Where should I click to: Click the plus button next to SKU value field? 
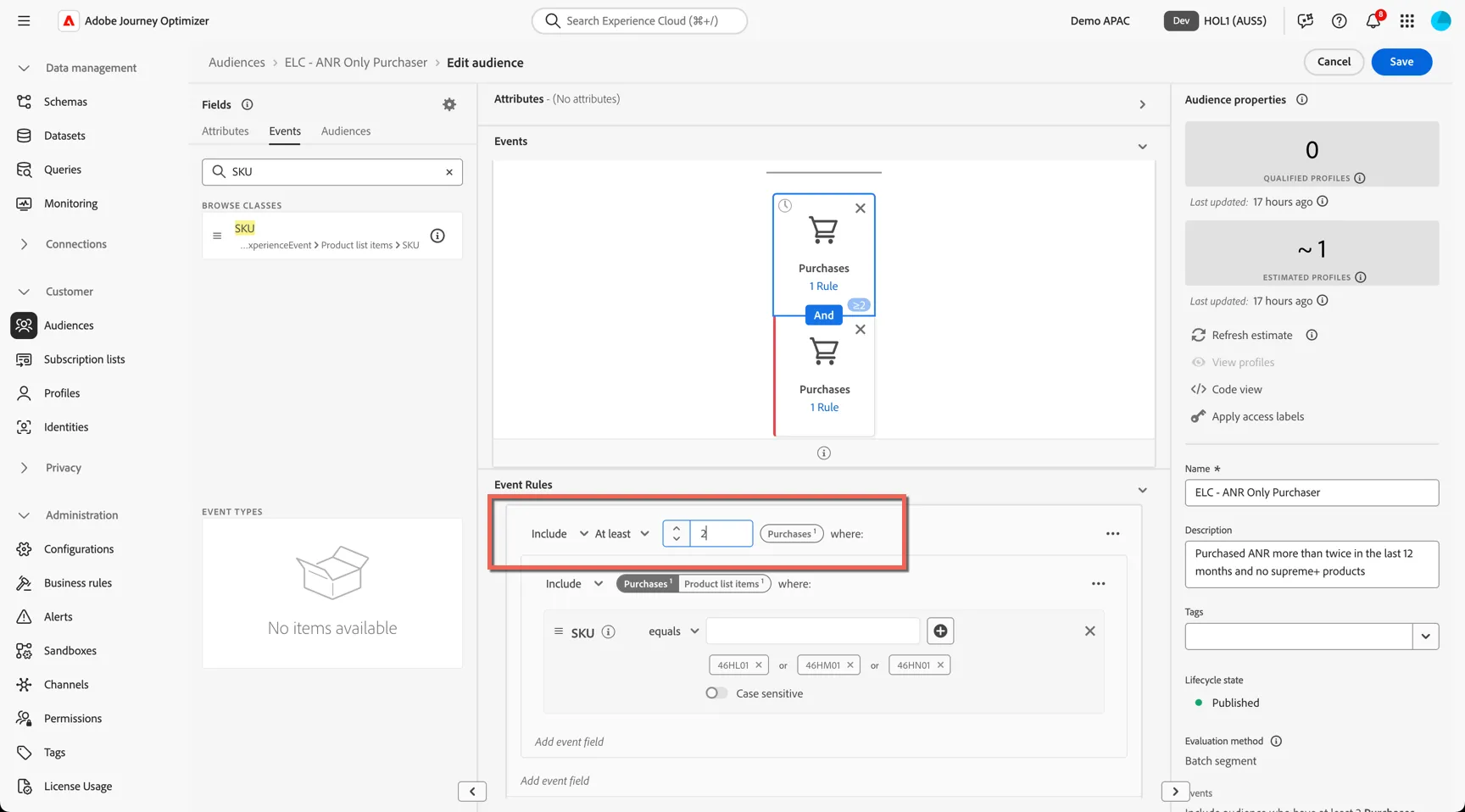coord(940,631)
